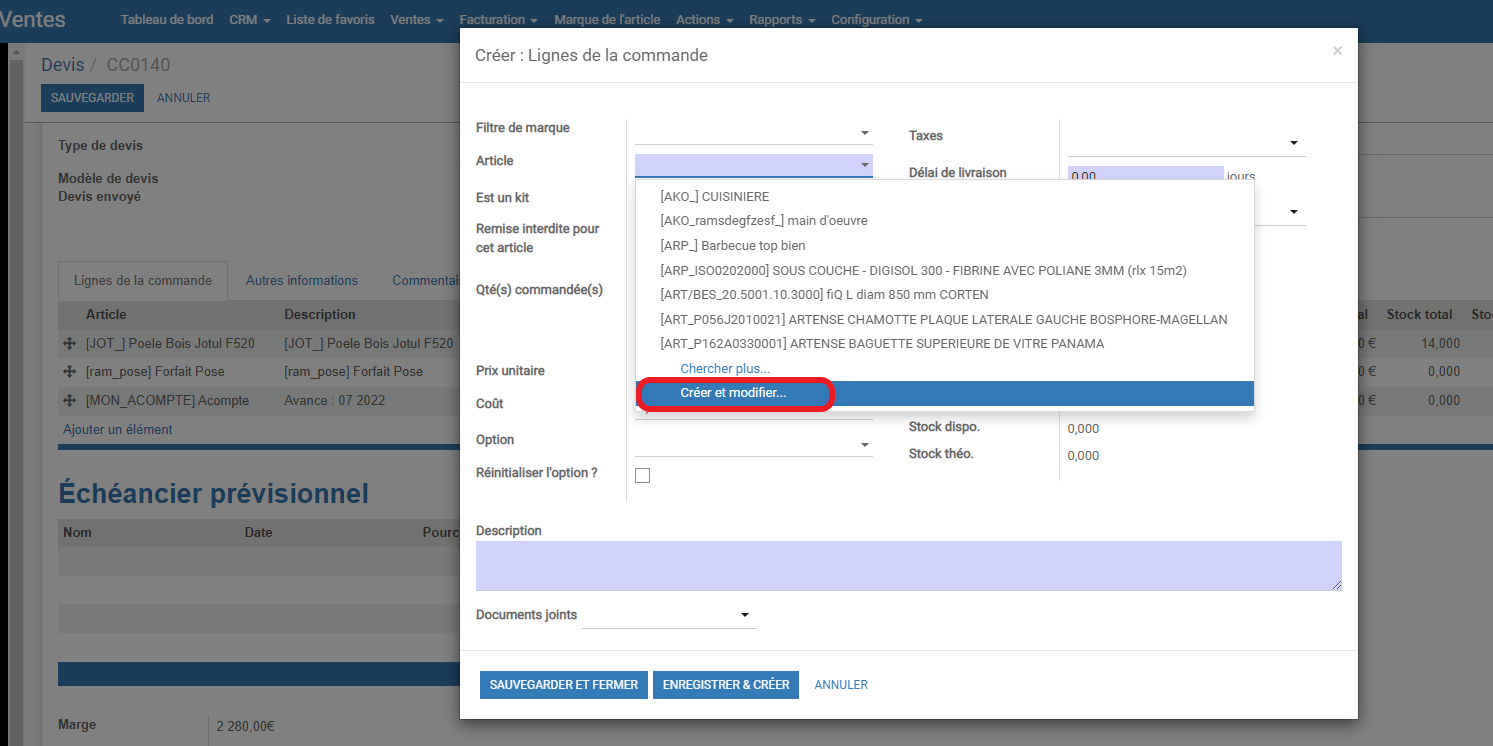
Task: Click ANNULER next to SAUVEGARDER
Action: point(184,98)
